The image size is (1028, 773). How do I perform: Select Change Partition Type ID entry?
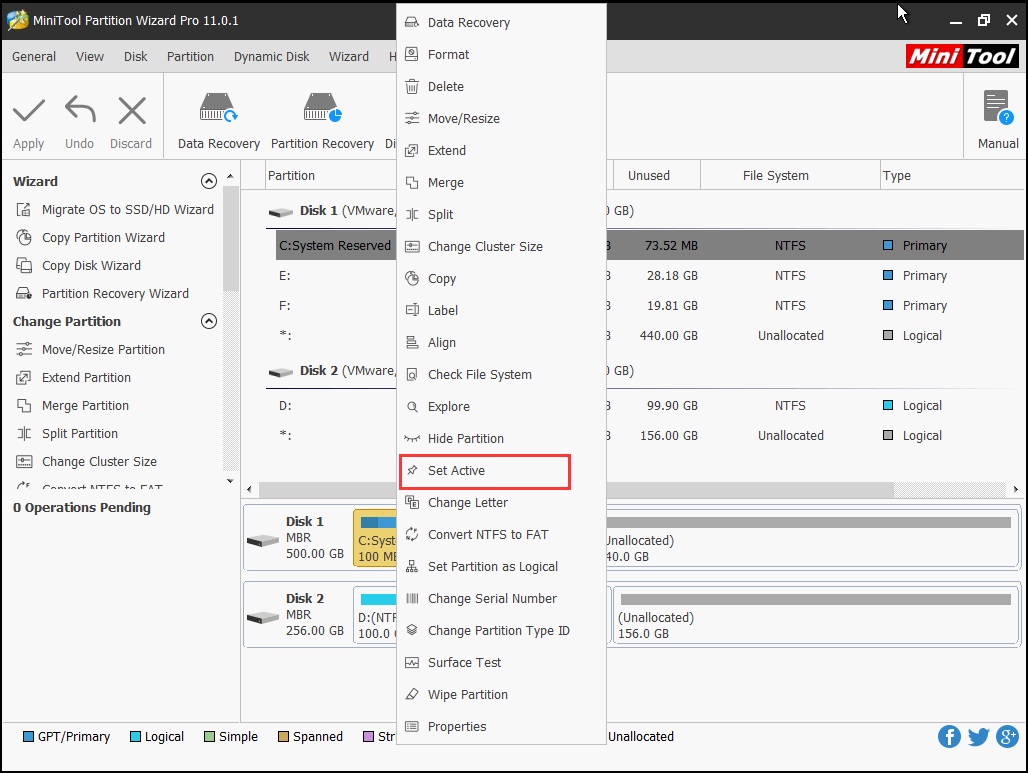[x=502, y=631]
